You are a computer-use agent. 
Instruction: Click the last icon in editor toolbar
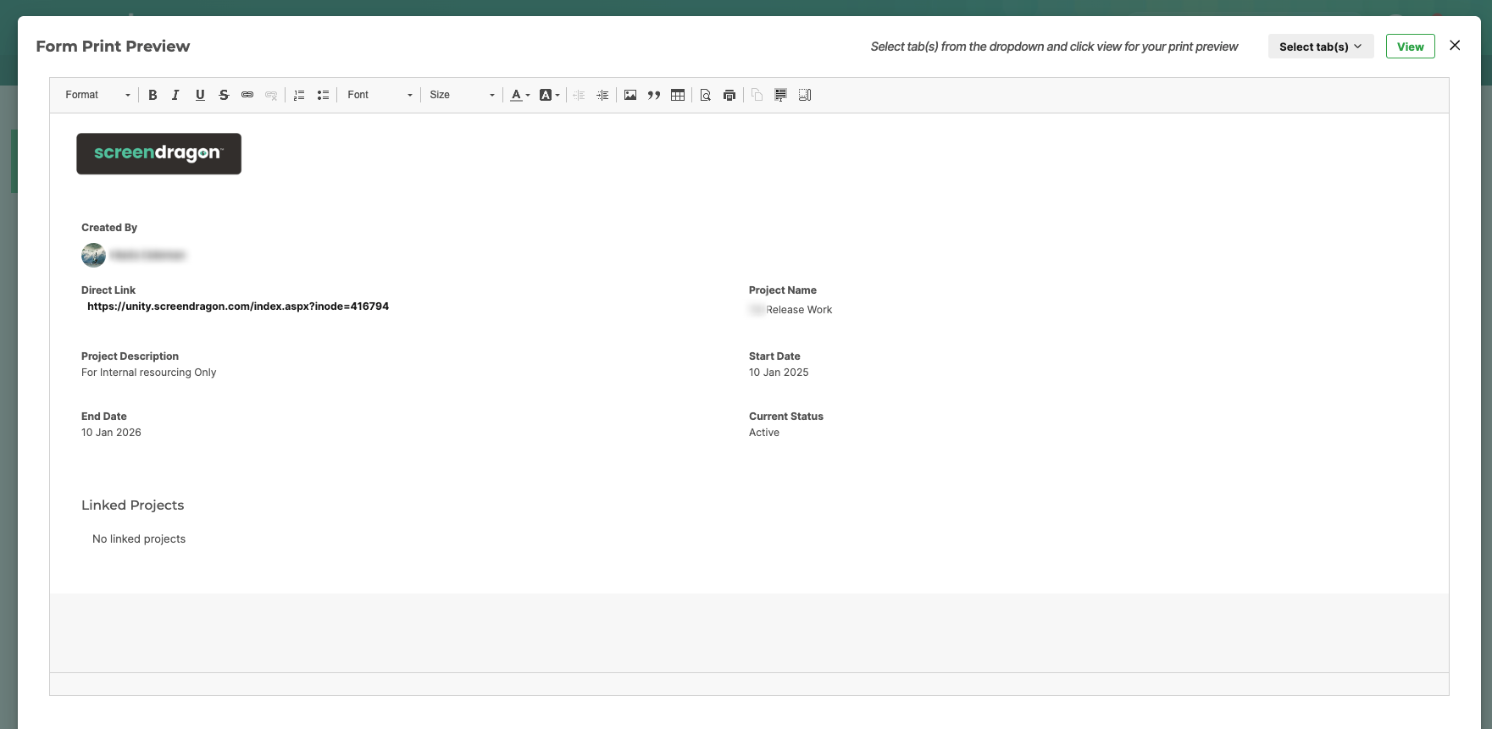pyautogui.click(x=805, y=95)
